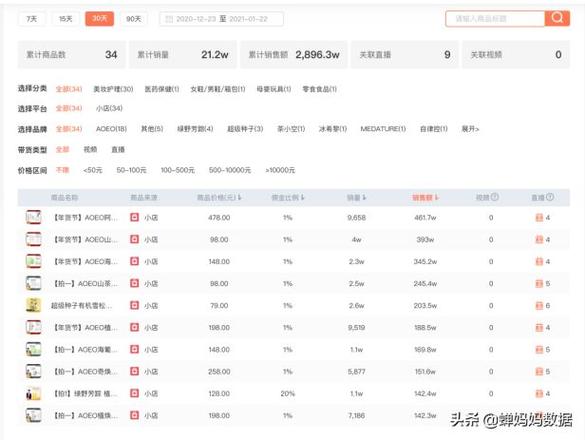
Task: Open thumbnail of 超级种子有机雪松 product
Action: (33, 305)
